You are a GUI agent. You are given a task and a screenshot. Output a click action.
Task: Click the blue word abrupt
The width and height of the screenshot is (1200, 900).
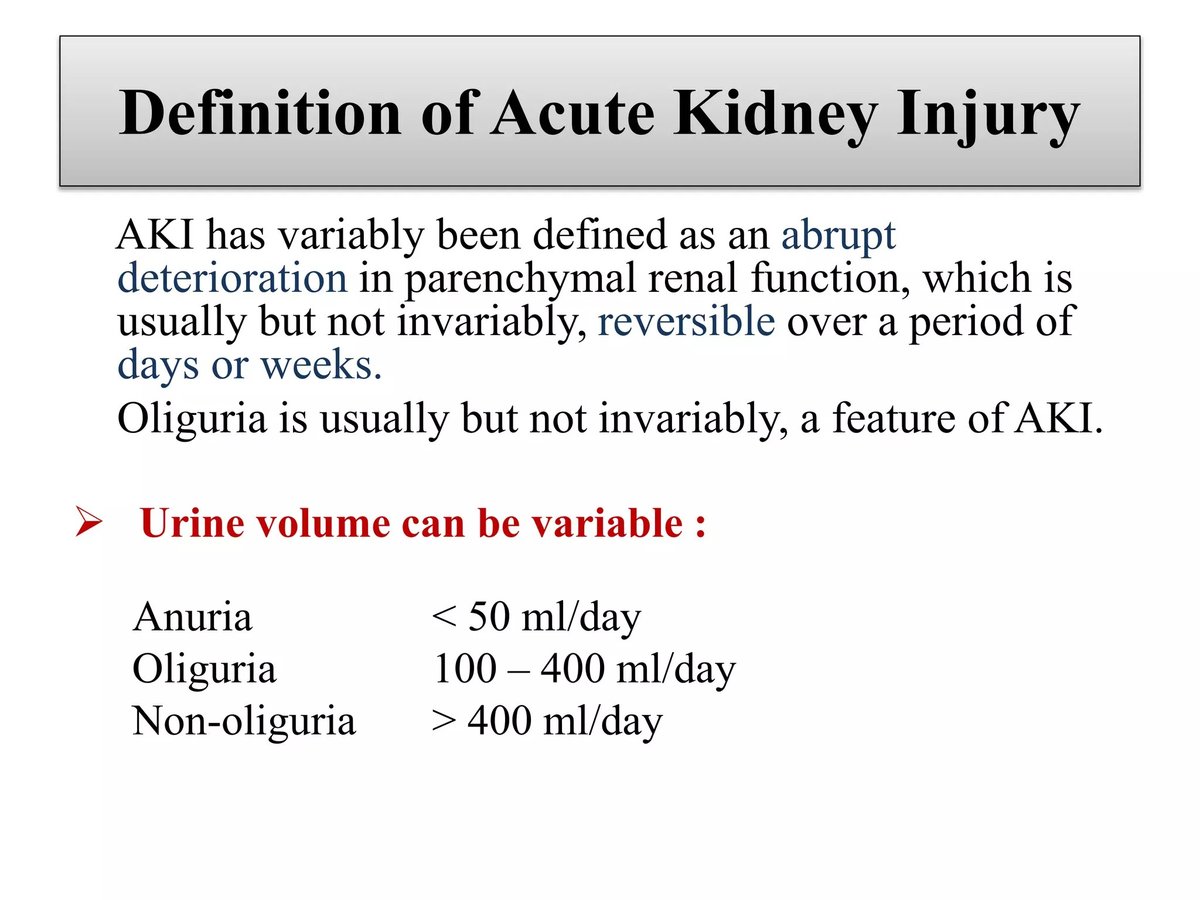838,235
